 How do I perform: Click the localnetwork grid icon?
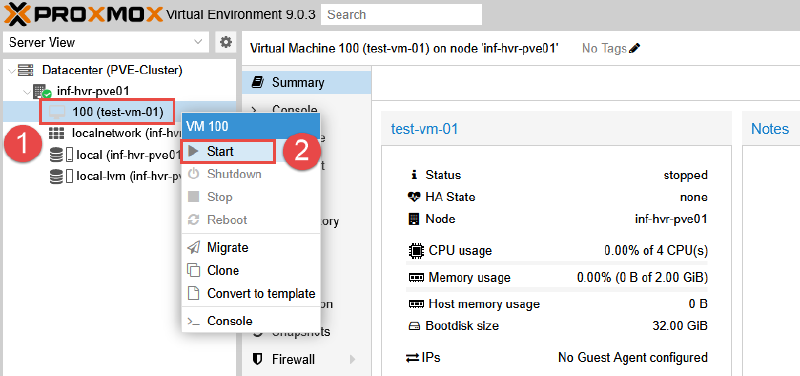[56, 133]
